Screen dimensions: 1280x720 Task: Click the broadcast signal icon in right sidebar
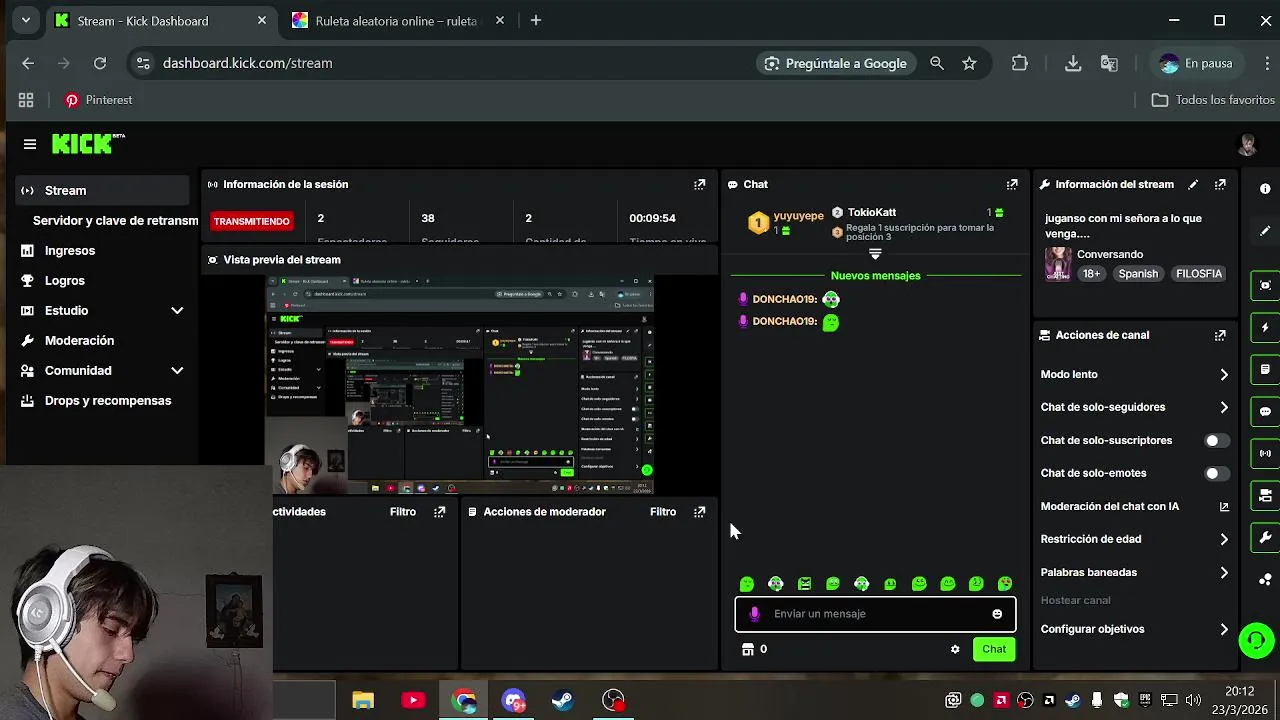[x=1265, y=453]
